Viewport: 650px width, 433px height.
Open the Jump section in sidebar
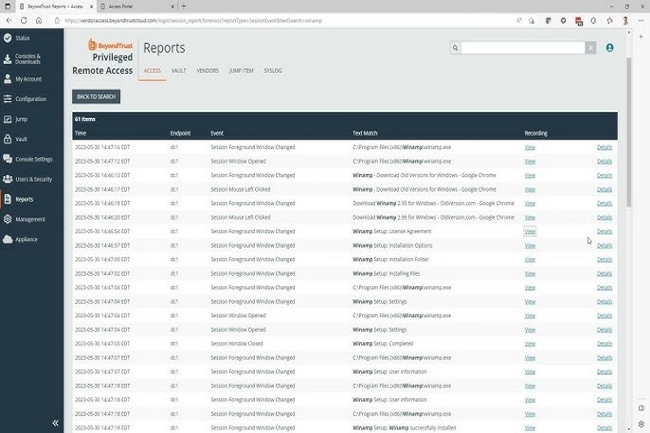click(20, 119)
